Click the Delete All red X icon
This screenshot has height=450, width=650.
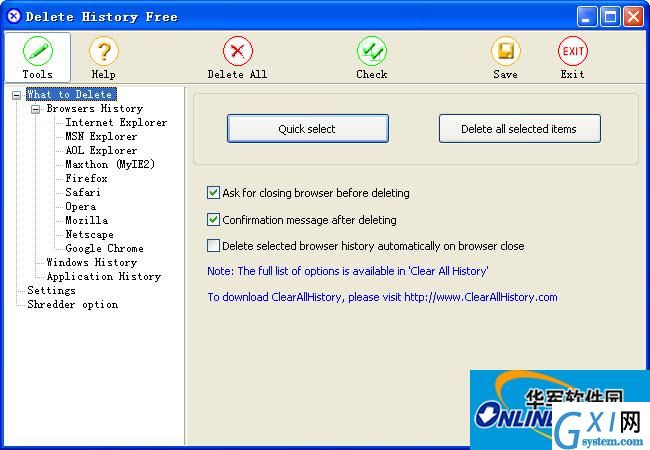tap(238, 51)
